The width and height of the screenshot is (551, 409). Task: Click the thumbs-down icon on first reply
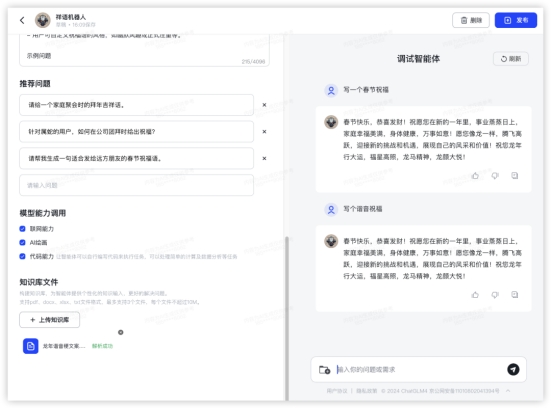495,175
